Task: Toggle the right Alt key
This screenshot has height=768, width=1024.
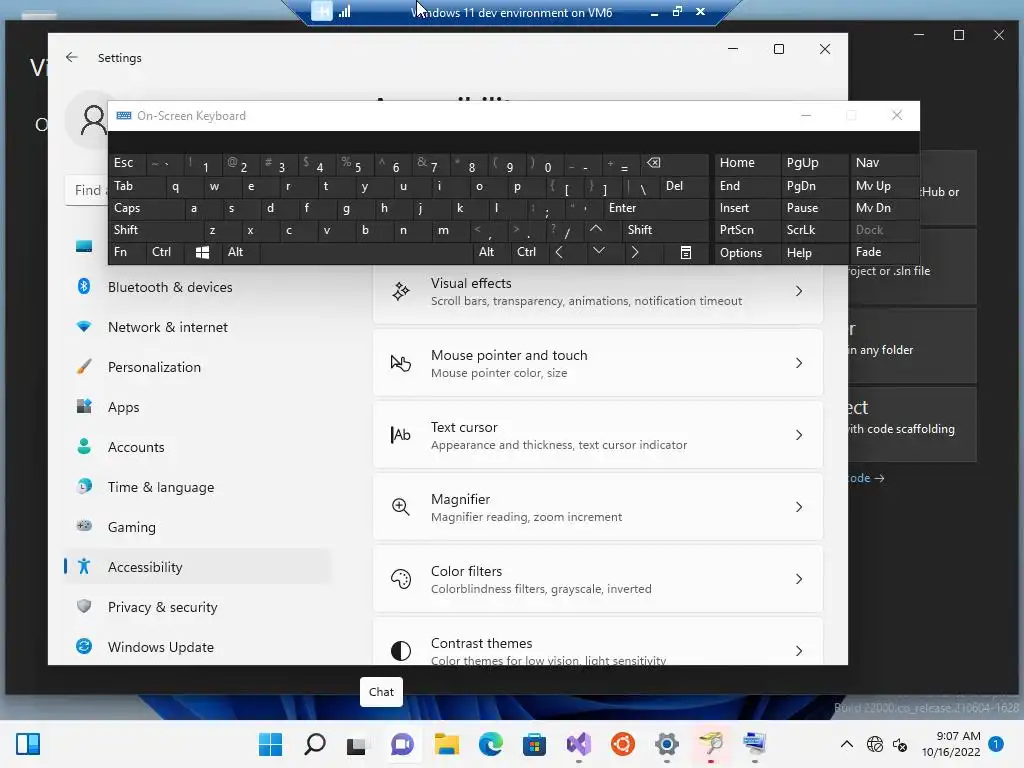Action: (x=490, y=252)
